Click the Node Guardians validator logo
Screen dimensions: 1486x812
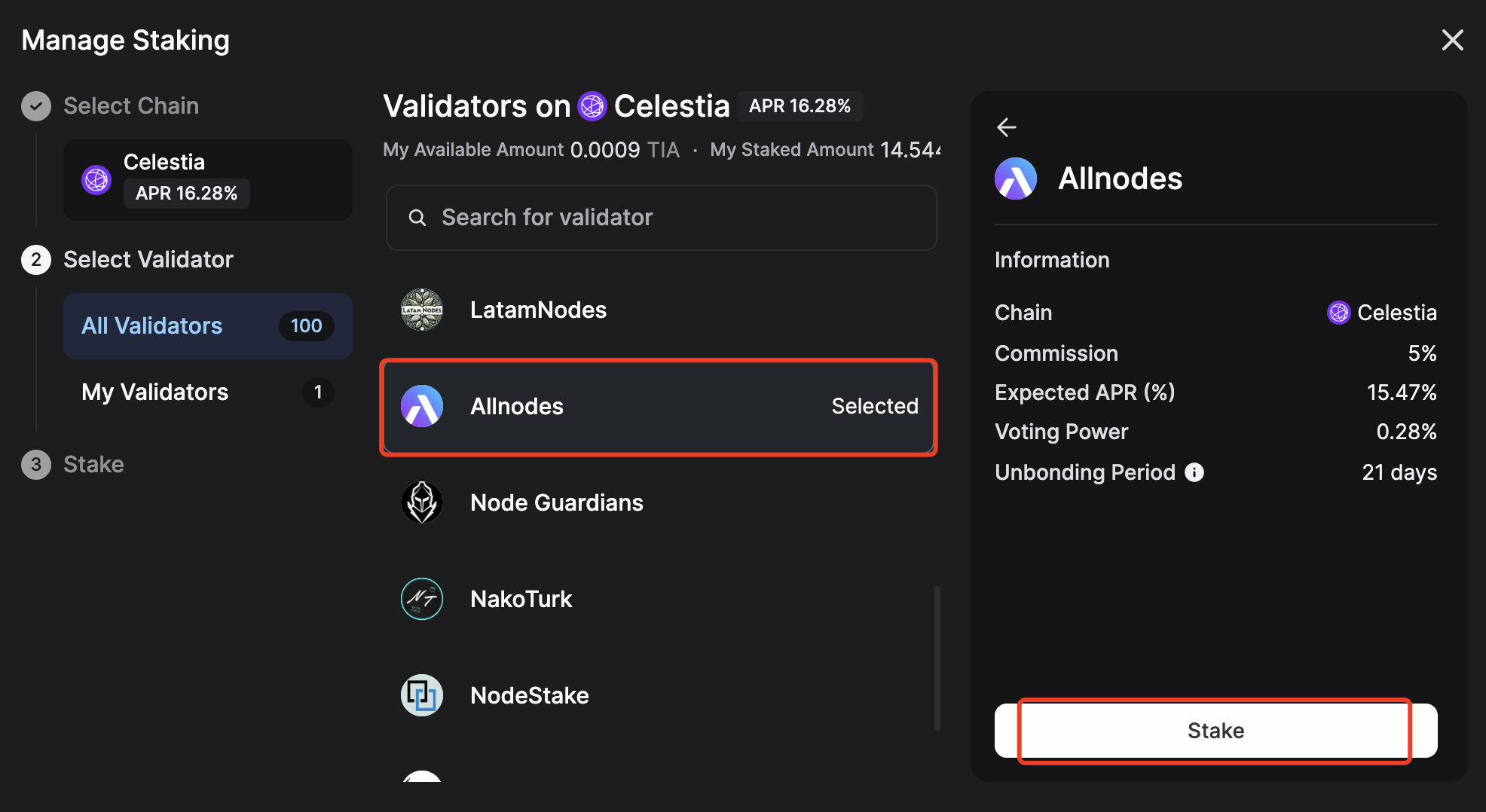[x=422, y=502]
